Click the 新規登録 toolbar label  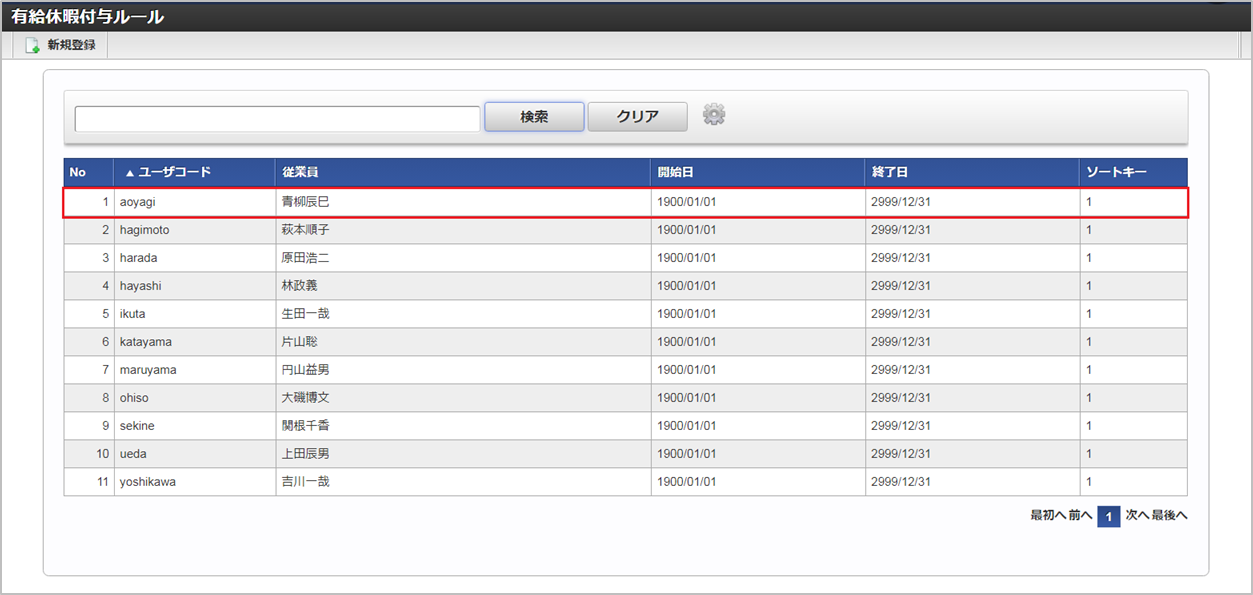72,45
